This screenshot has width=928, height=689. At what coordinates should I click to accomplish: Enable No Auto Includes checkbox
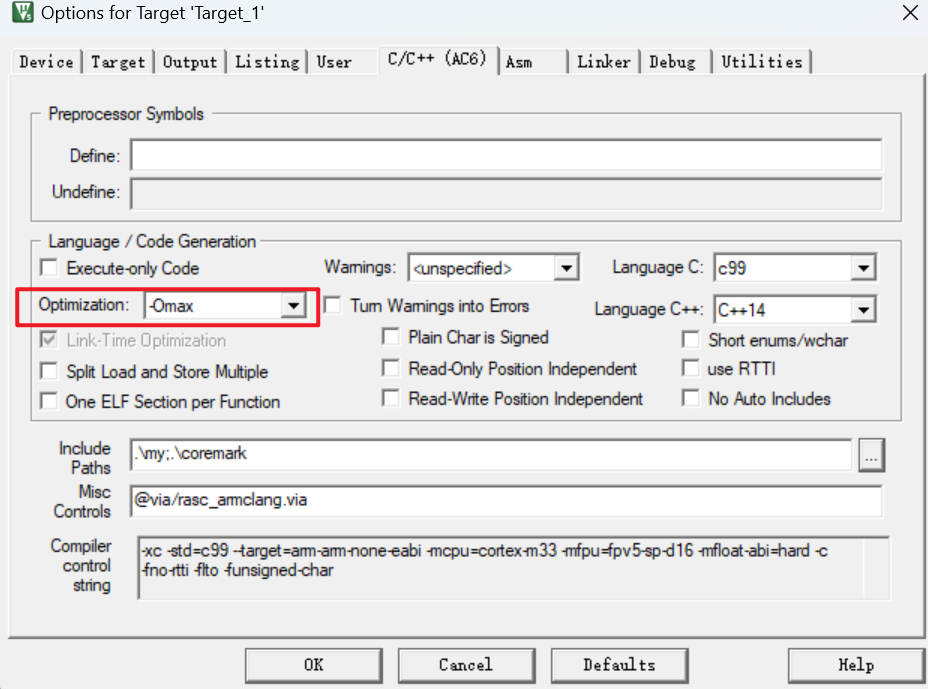click(691, 398)
